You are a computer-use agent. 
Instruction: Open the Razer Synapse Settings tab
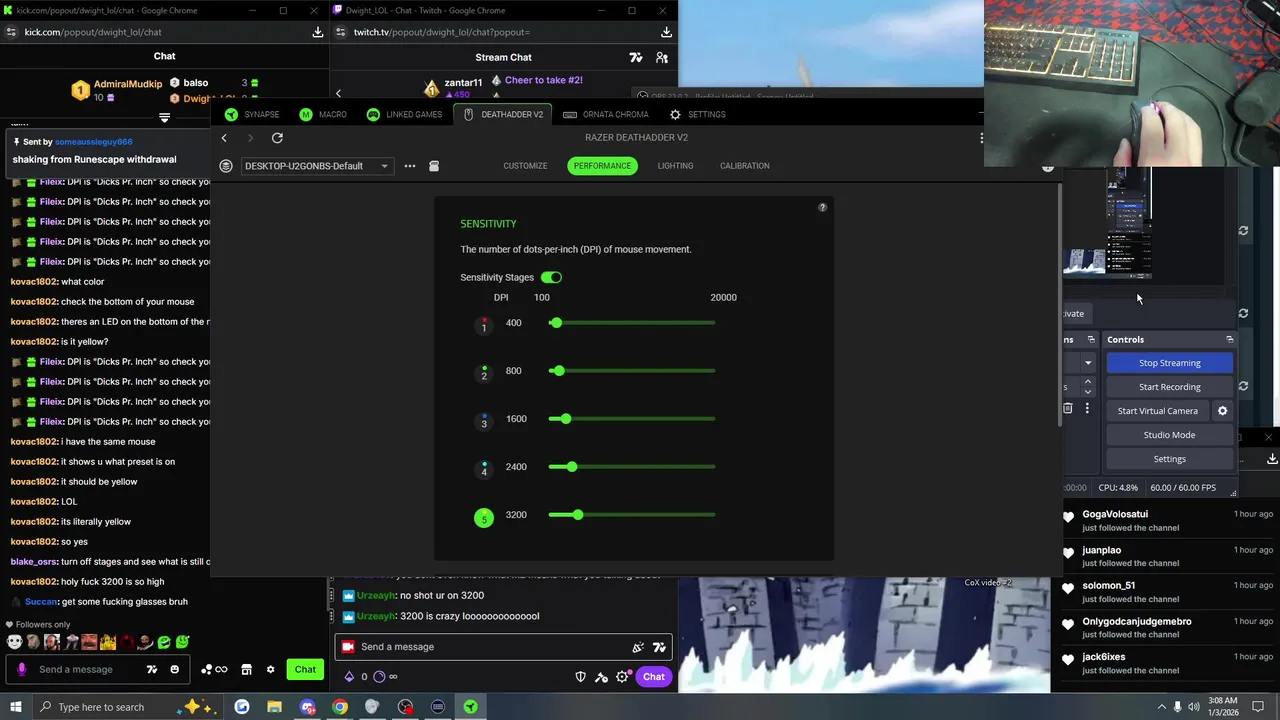697,114
